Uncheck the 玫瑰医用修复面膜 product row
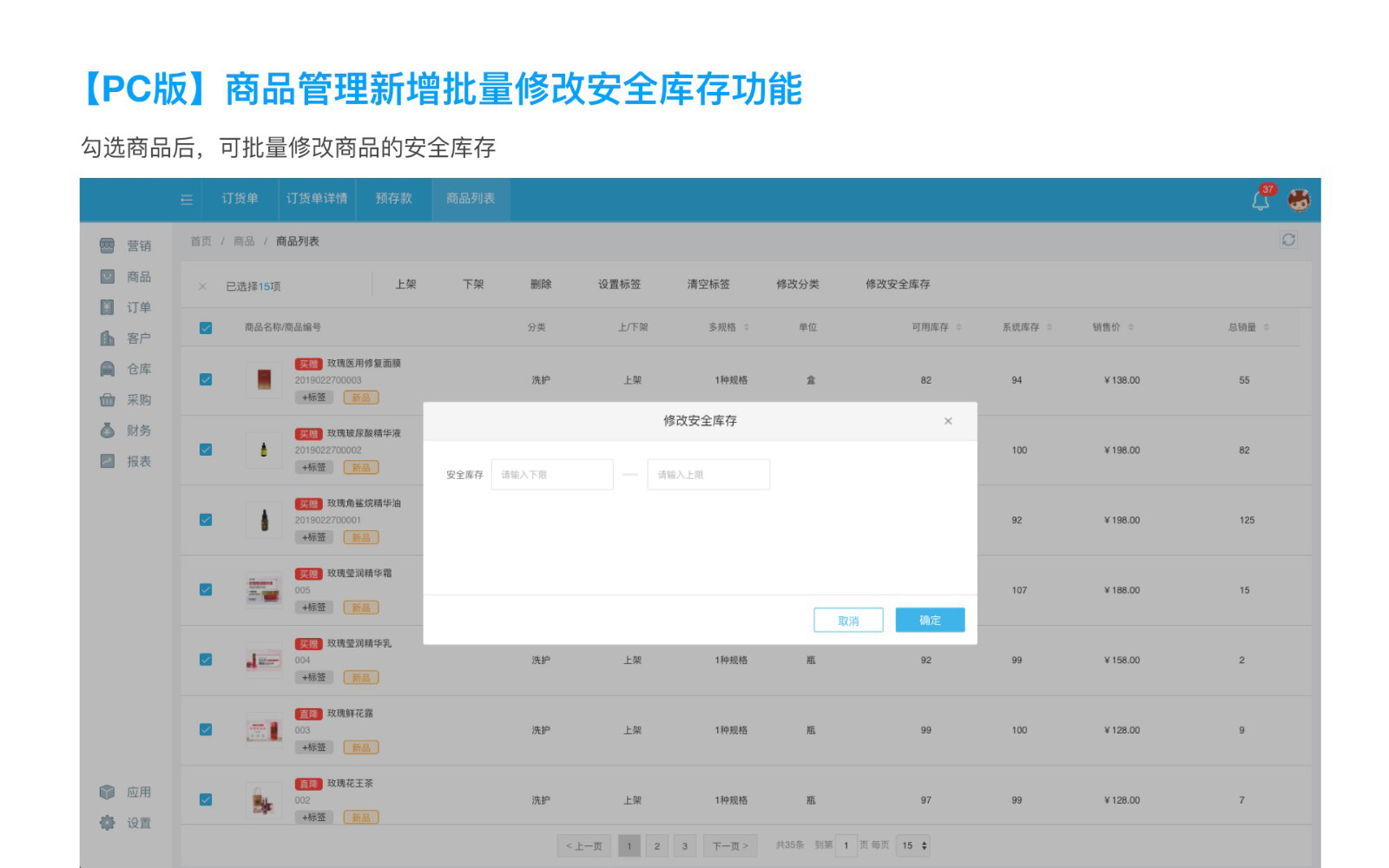Image resolution: width=1389 pixels, height=868 pixels. click(206, 379)
